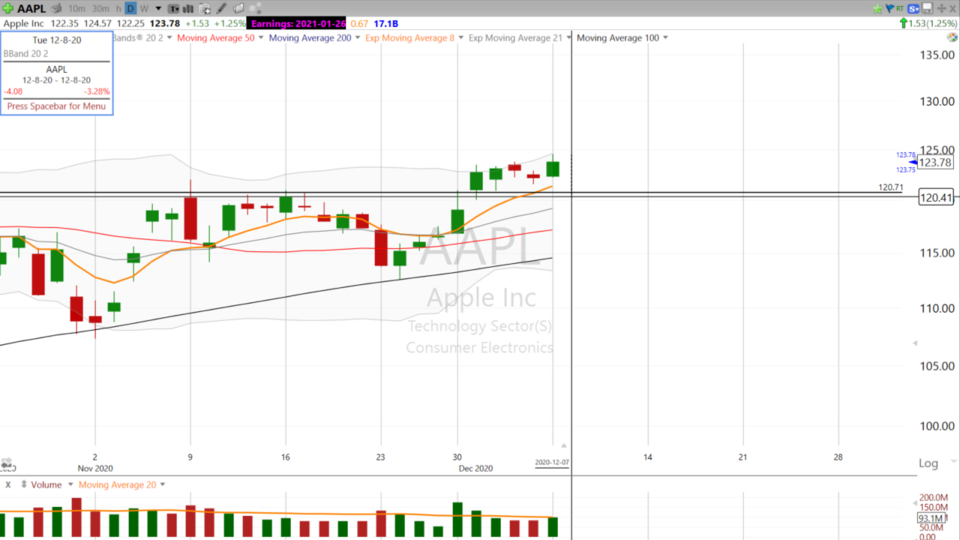Click the green plus add symbol icon
Screen dimensions: 960x540
(8, 9)
